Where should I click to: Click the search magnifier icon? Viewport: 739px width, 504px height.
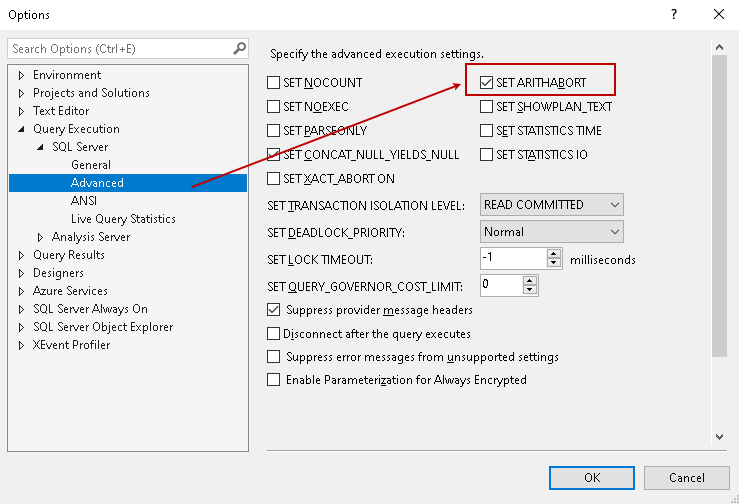239,48
